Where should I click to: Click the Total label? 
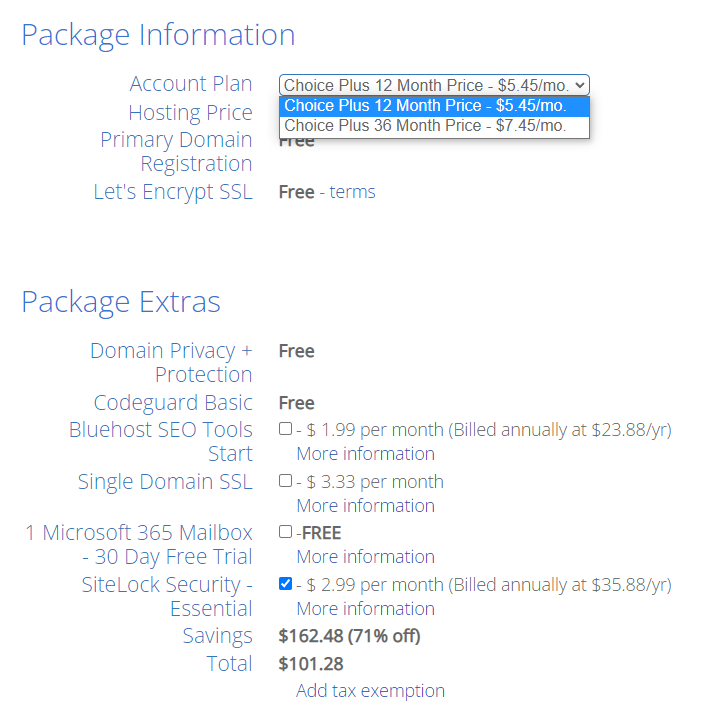click(x=230, y=664)
